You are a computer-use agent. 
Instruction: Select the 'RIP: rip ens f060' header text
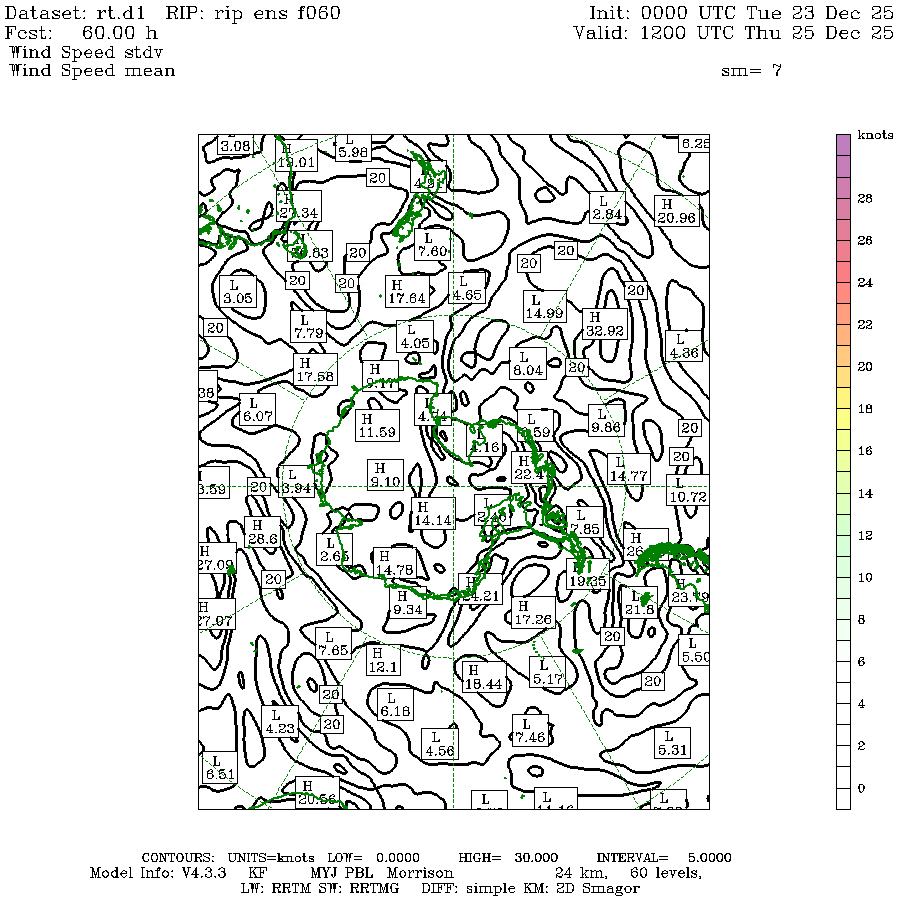point(253,13)
